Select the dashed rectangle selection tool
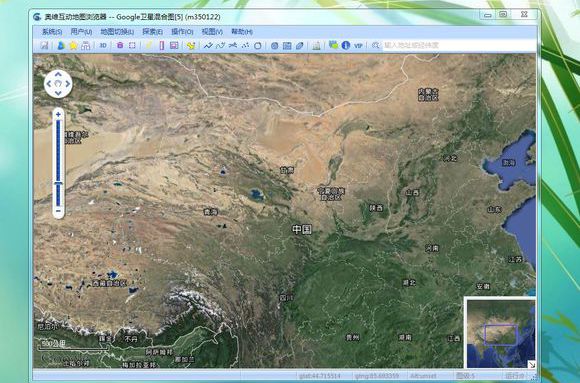 pyautogui.click(x=132, y=46)
